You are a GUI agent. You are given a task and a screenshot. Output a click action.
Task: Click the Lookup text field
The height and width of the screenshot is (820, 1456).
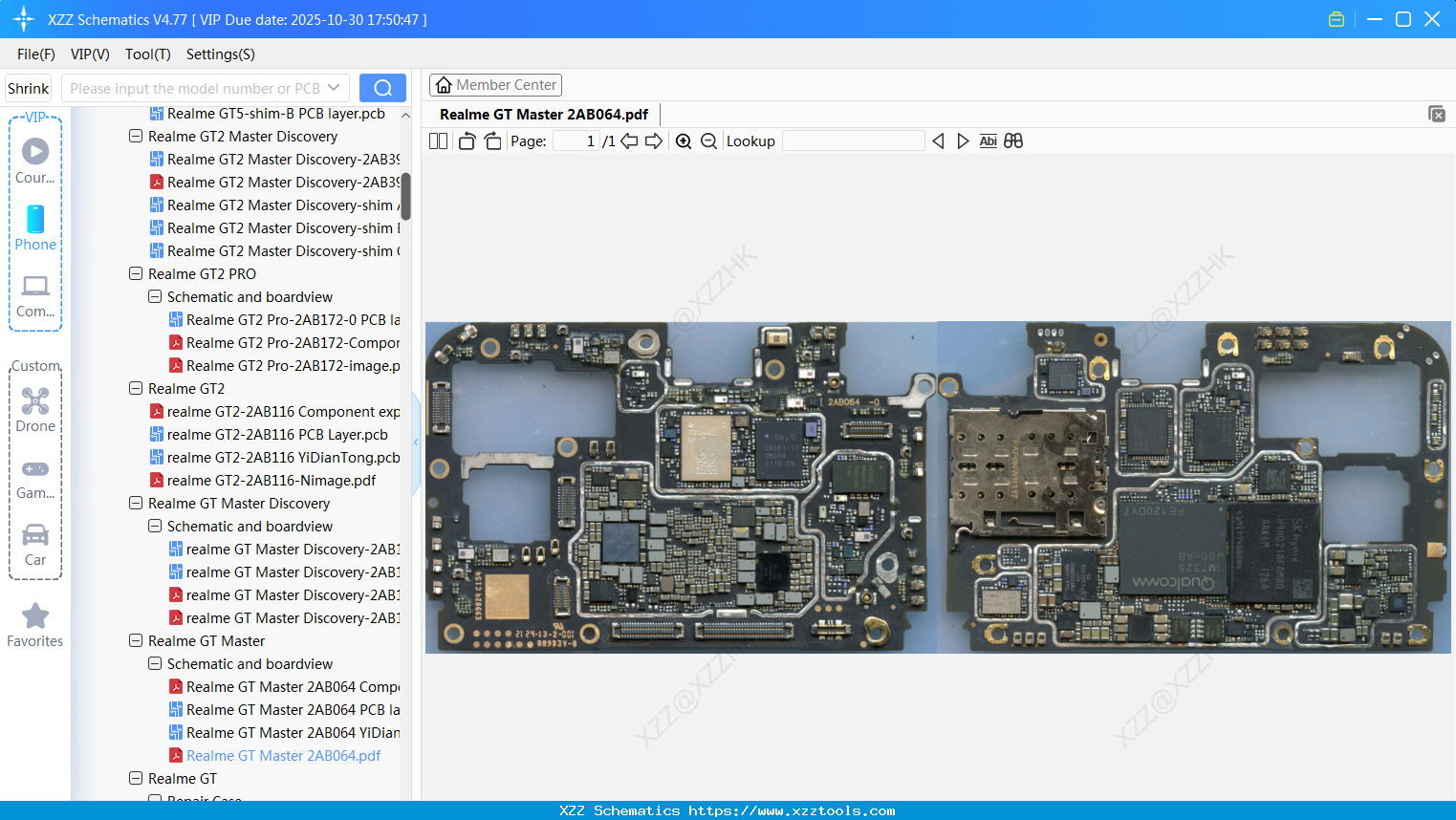pyautogui.click(x=853, y=141)
